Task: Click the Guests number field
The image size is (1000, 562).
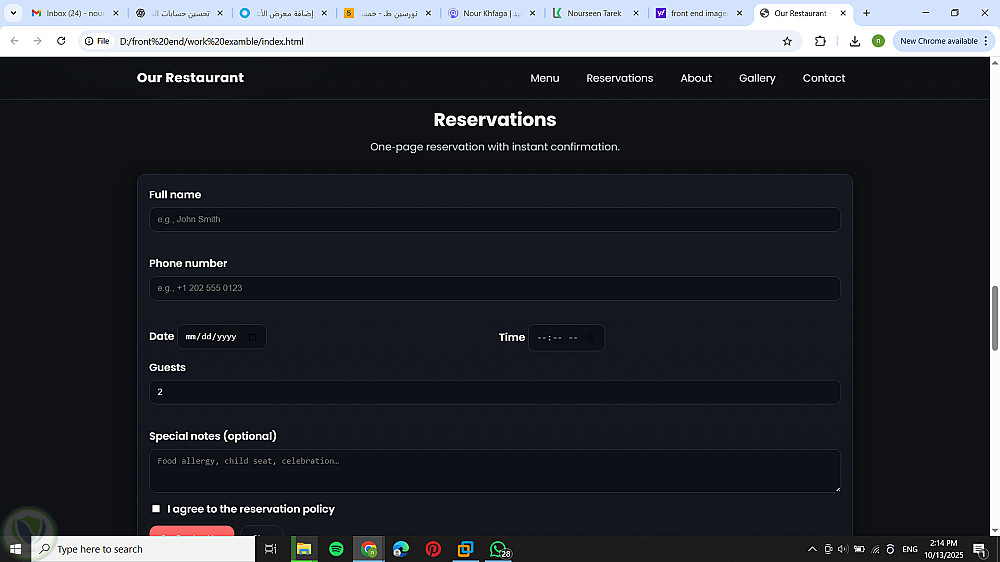Action: pos(494,392)
